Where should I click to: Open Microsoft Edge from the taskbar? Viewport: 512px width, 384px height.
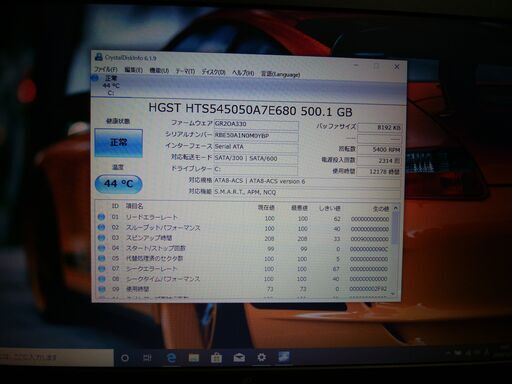pyautogui.click(x=171, y=358)
